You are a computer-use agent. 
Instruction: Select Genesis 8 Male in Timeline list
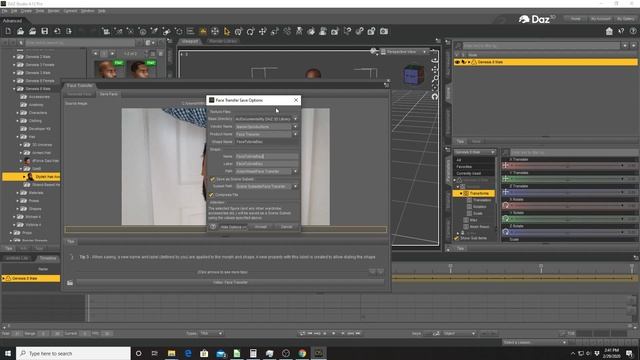(31, 278)
